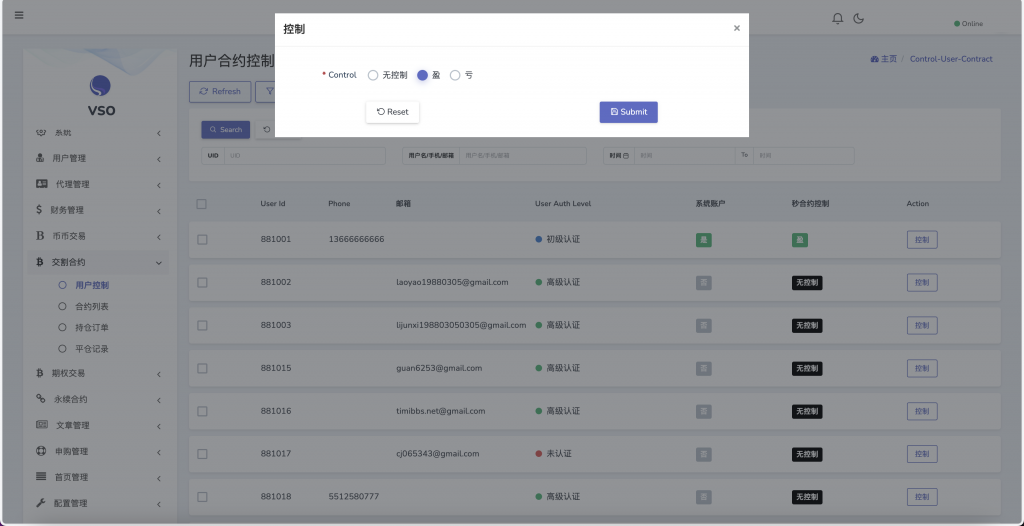Screen dimensions: 1024x526
Task: Collapse the 交割合约 sidebar section
Action: (x=95, y=262)
